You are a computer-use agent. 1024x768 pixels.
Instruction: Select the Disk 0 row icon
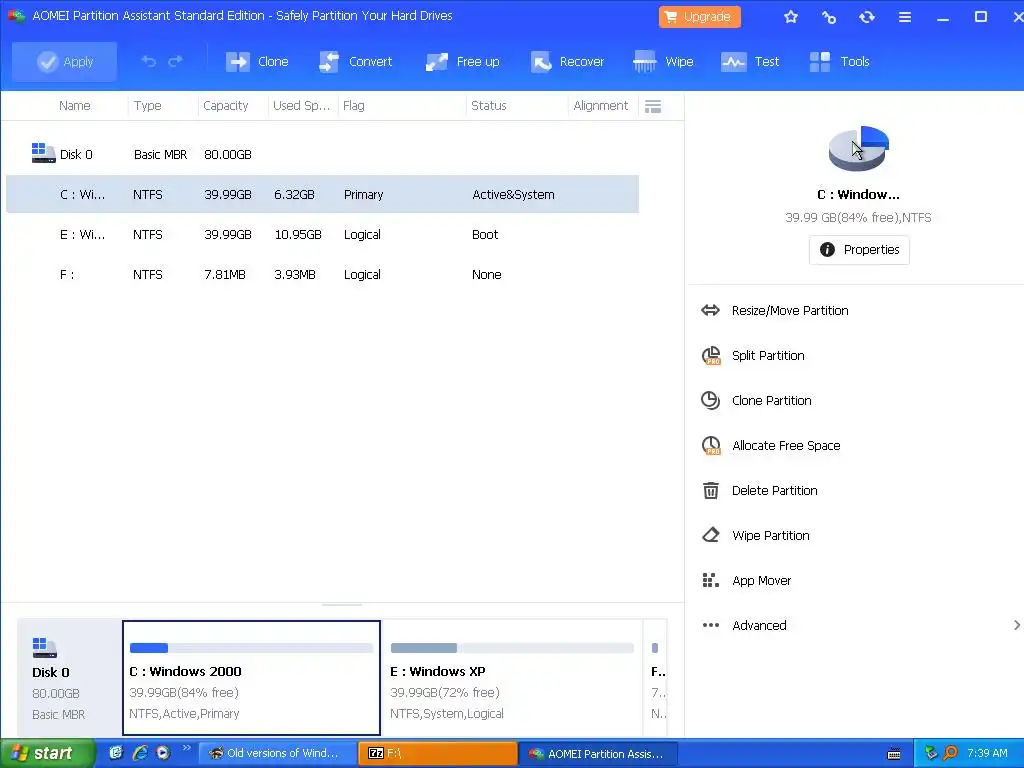[x=43, y=153]
